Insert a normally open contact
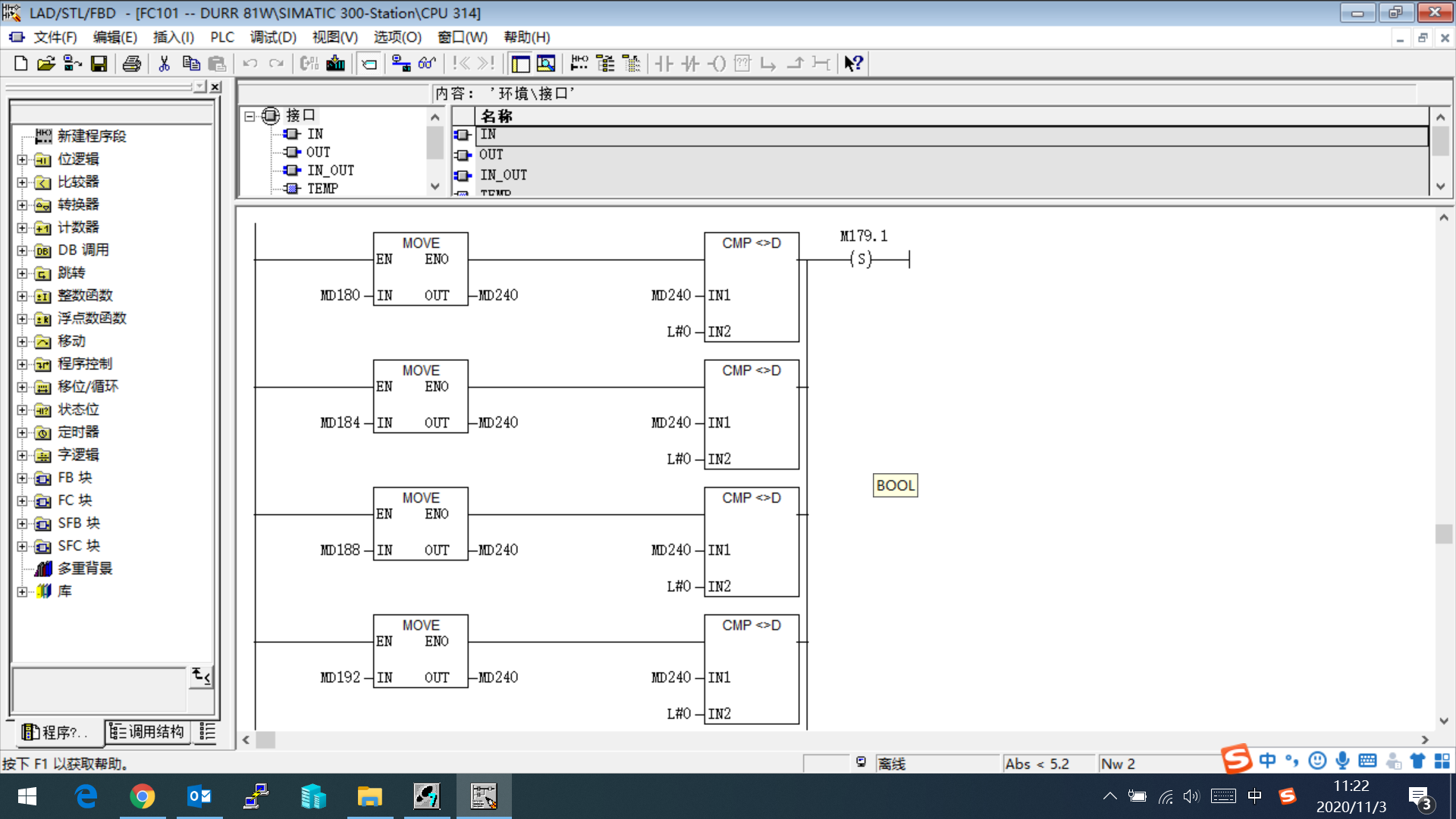This screenshot has width=1456, height=819. point(664,64)
